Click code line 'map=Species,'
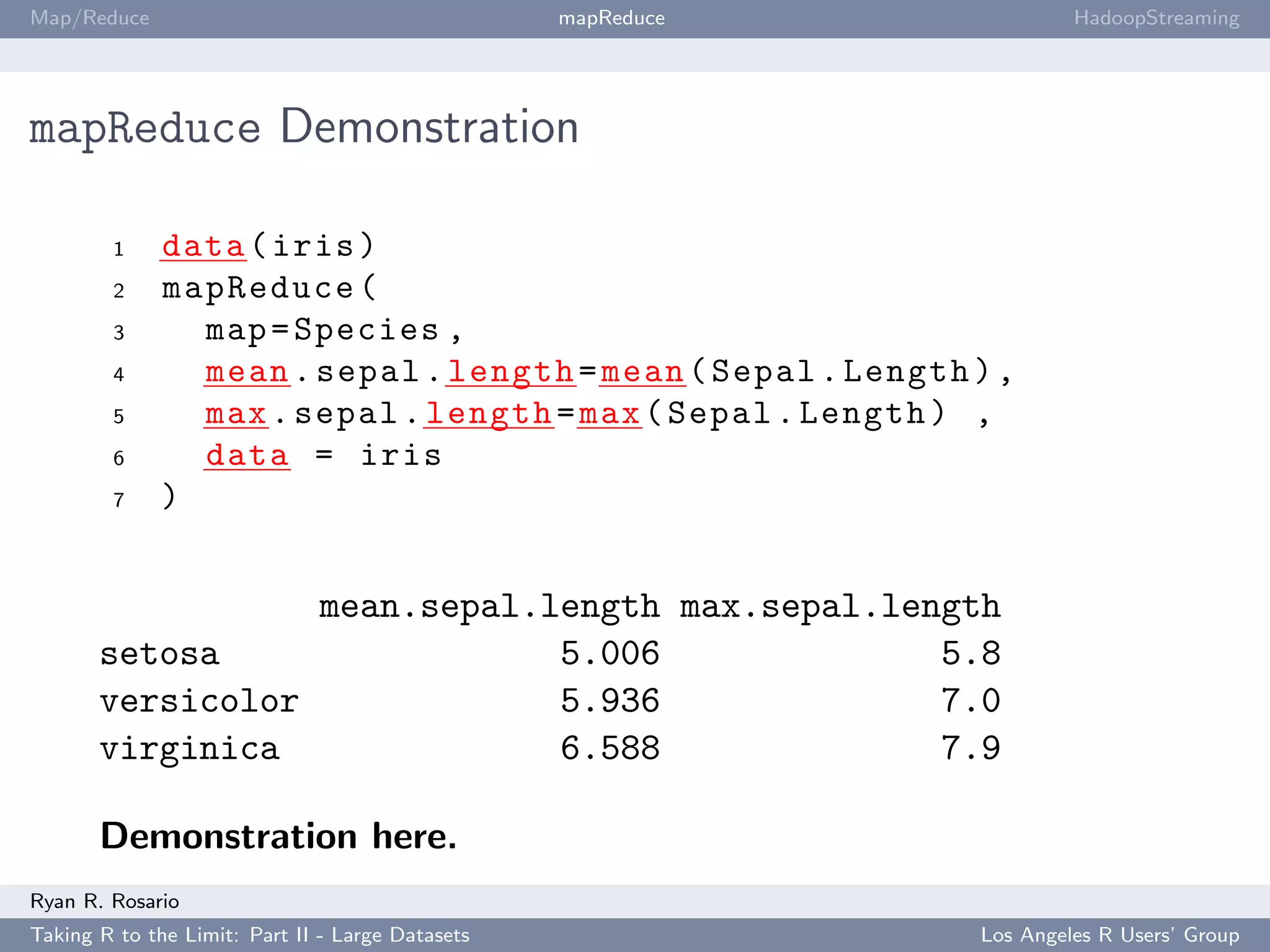This screenshot has width=1270, height=952. (x=334, y=330)
